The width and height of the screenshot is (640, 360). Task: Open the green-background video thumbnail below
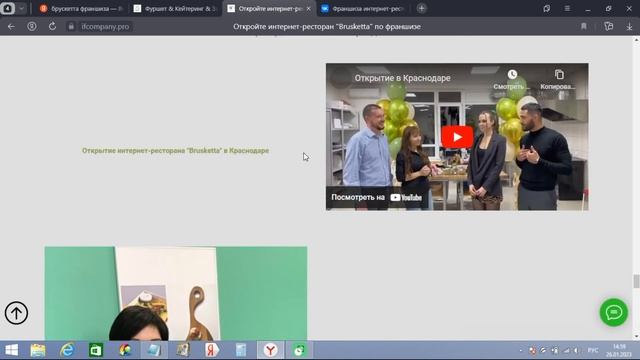176,293
